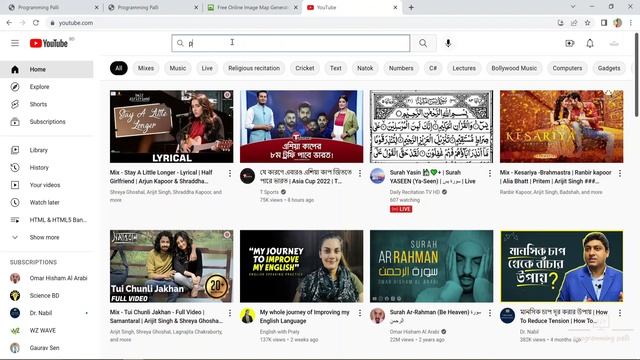
Task: Open Your videos in sidebar
Action: tap(47, 185)
